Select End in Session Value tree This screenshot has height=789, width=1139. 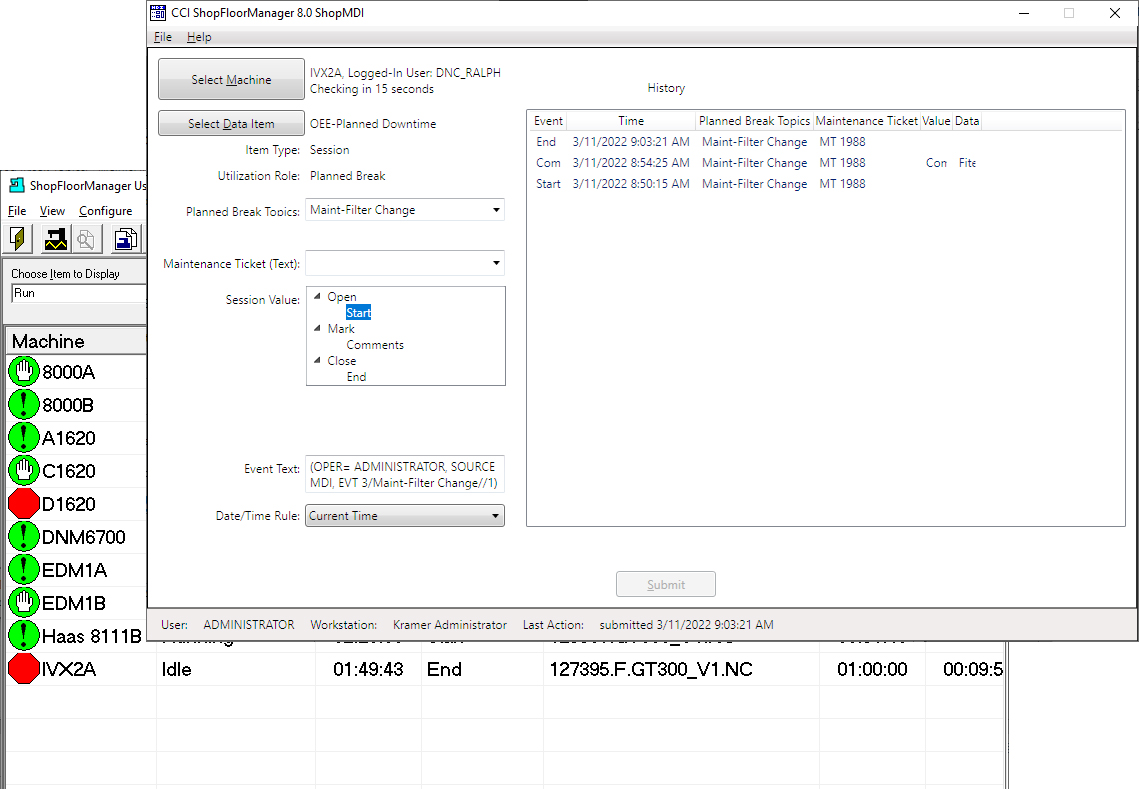tap(356, 377)
